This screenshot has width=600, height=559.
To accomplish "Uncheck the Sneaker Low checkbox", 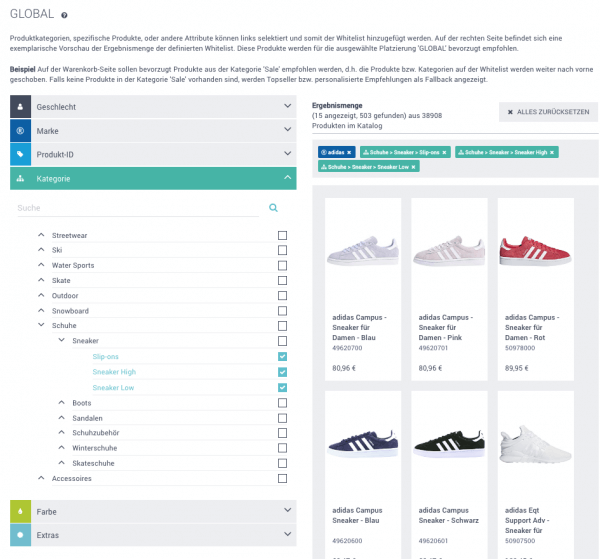I will click(282, 388).
